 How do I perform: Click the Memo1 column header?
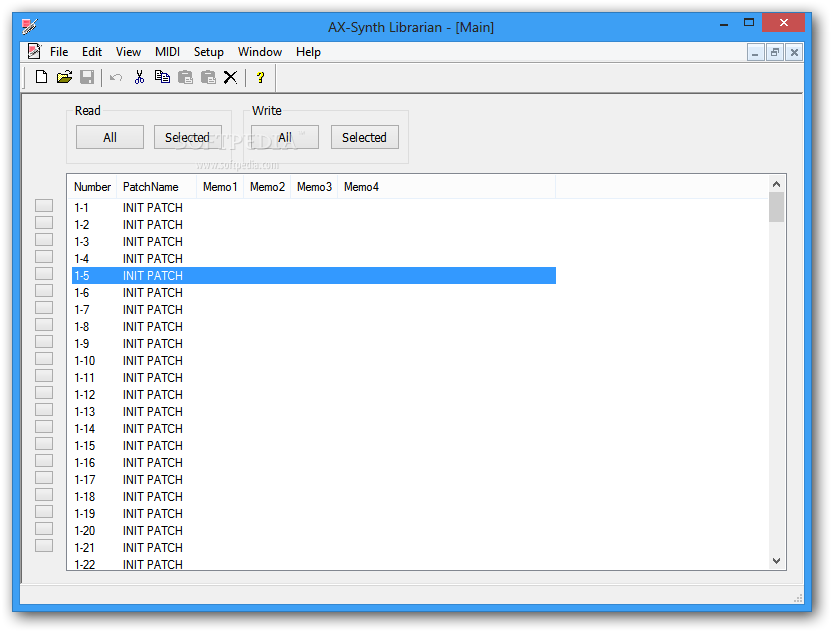pos(220,187)
